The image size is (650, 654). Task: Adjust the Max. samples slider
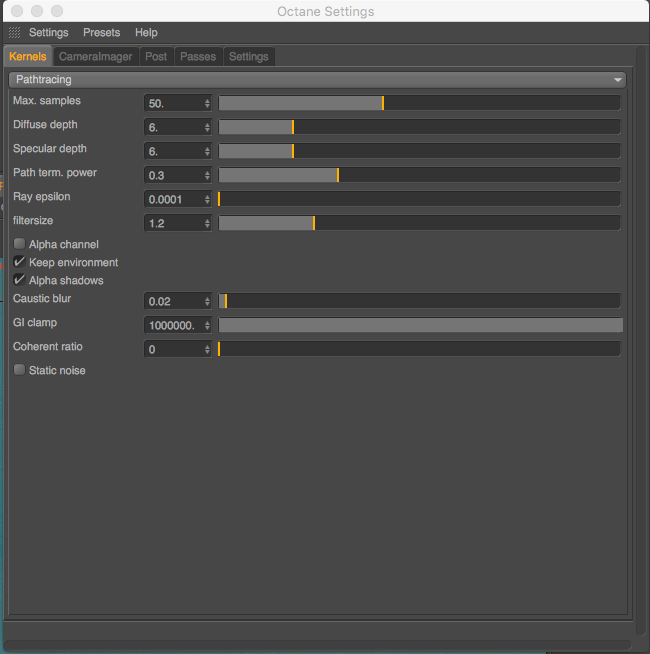point(419,103)
